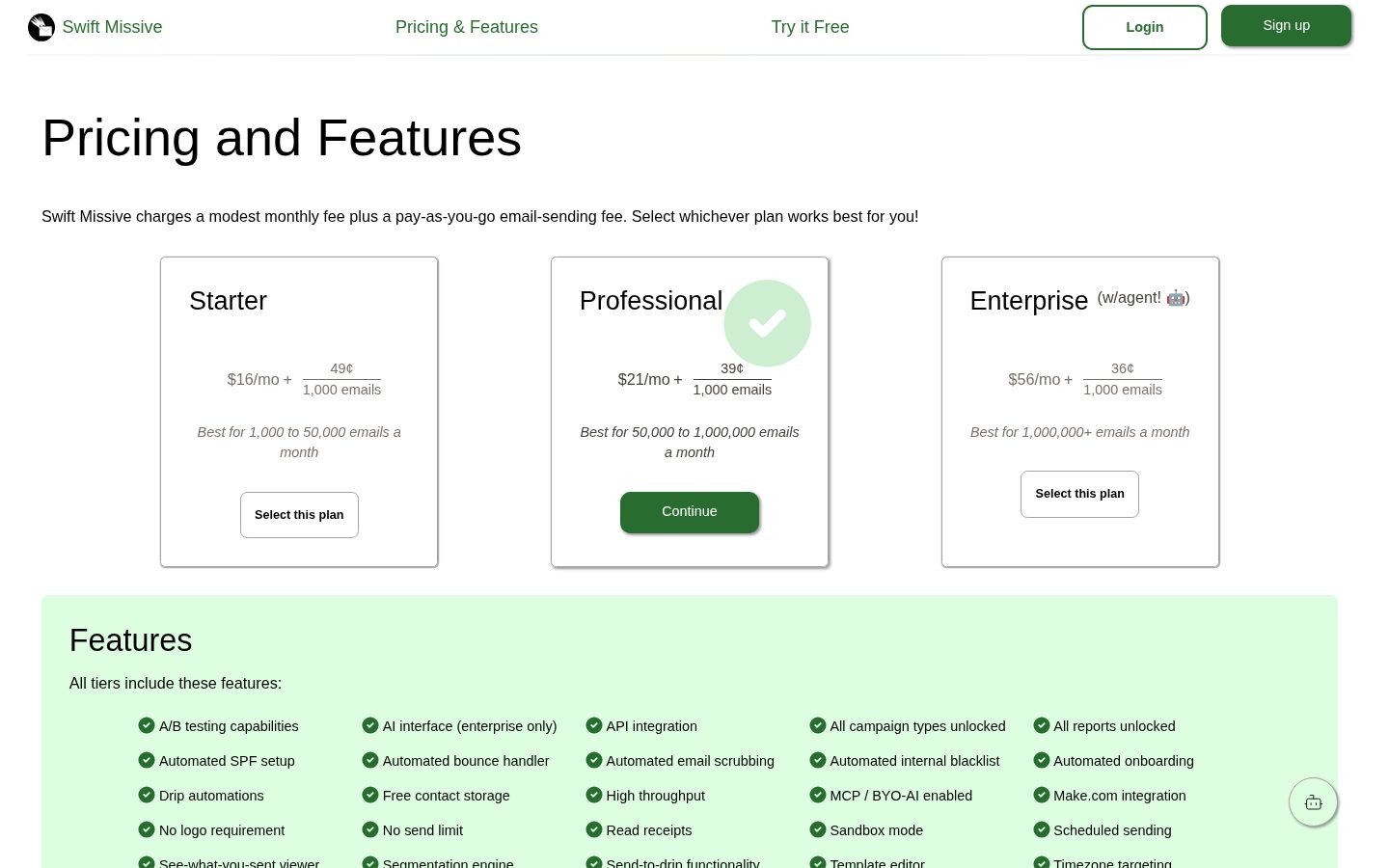Click the 39¢ per 1,000 emails rate
Screen dimensions: 1389x868
[732, 379]
